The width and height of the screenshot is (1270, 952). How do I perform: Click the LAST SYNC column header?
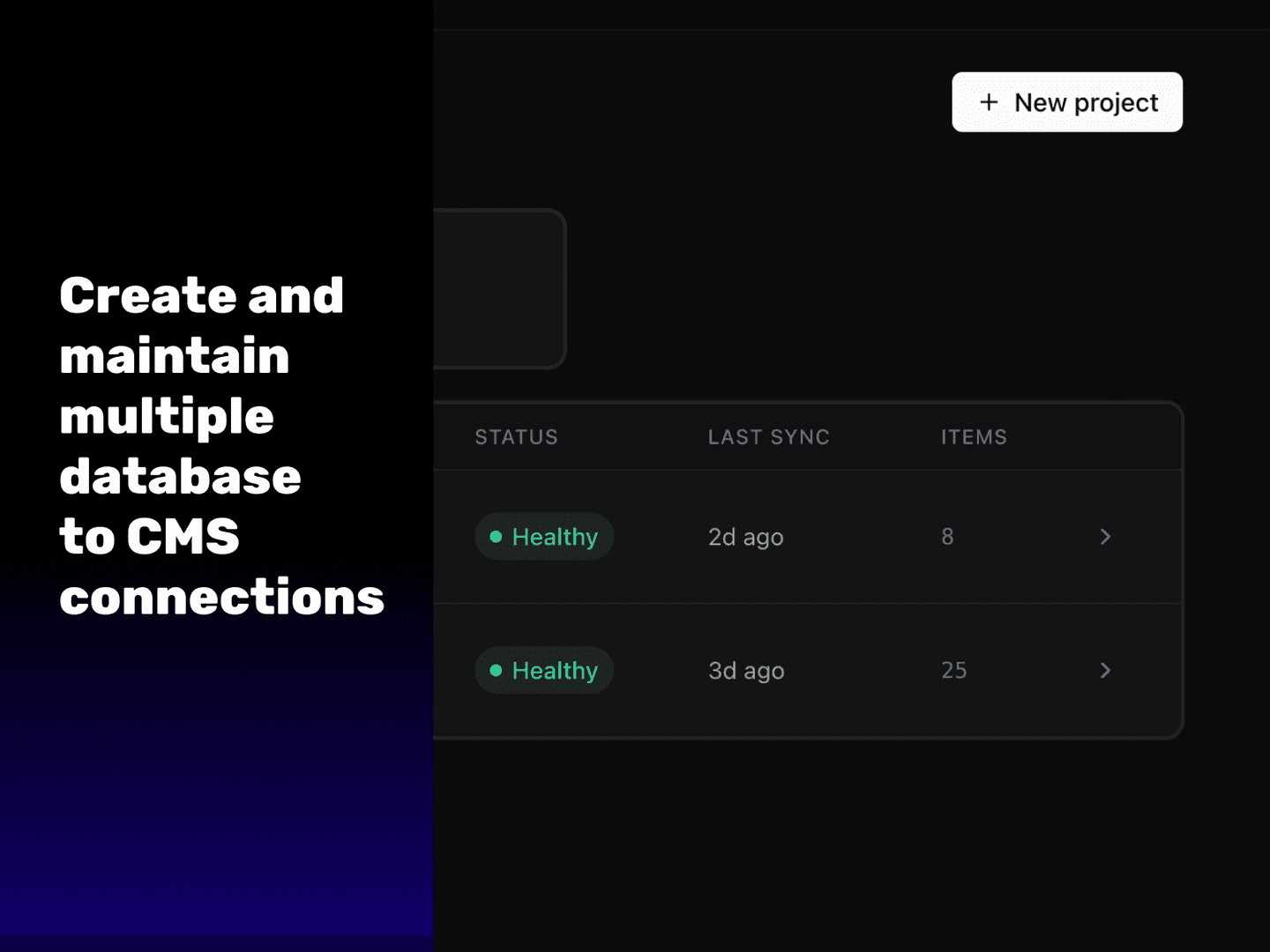(769, 437)
